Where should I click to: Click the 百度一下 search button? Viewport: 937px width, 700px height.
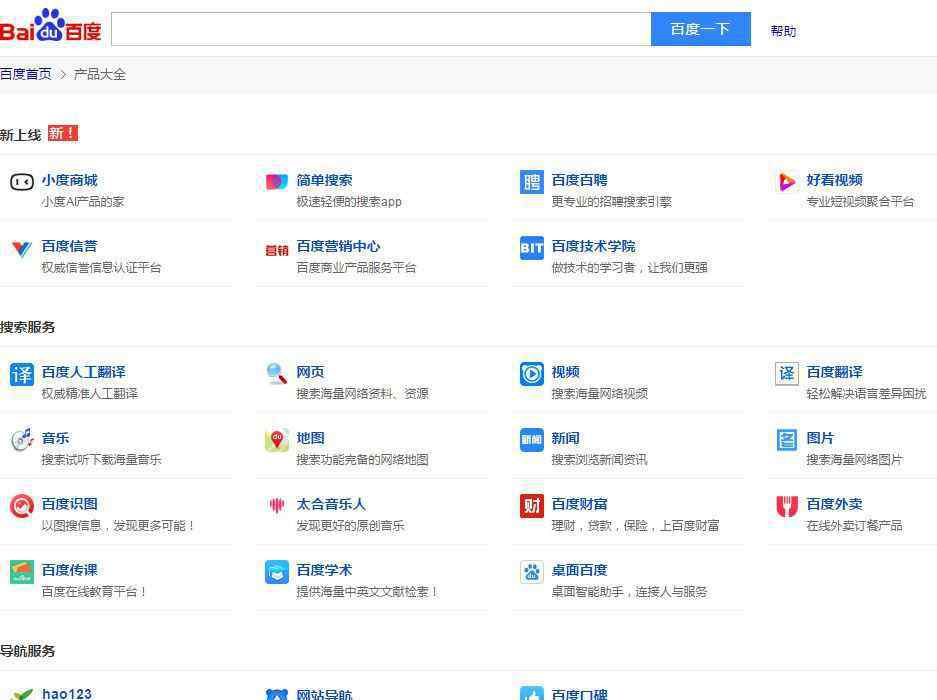(700, 29)
